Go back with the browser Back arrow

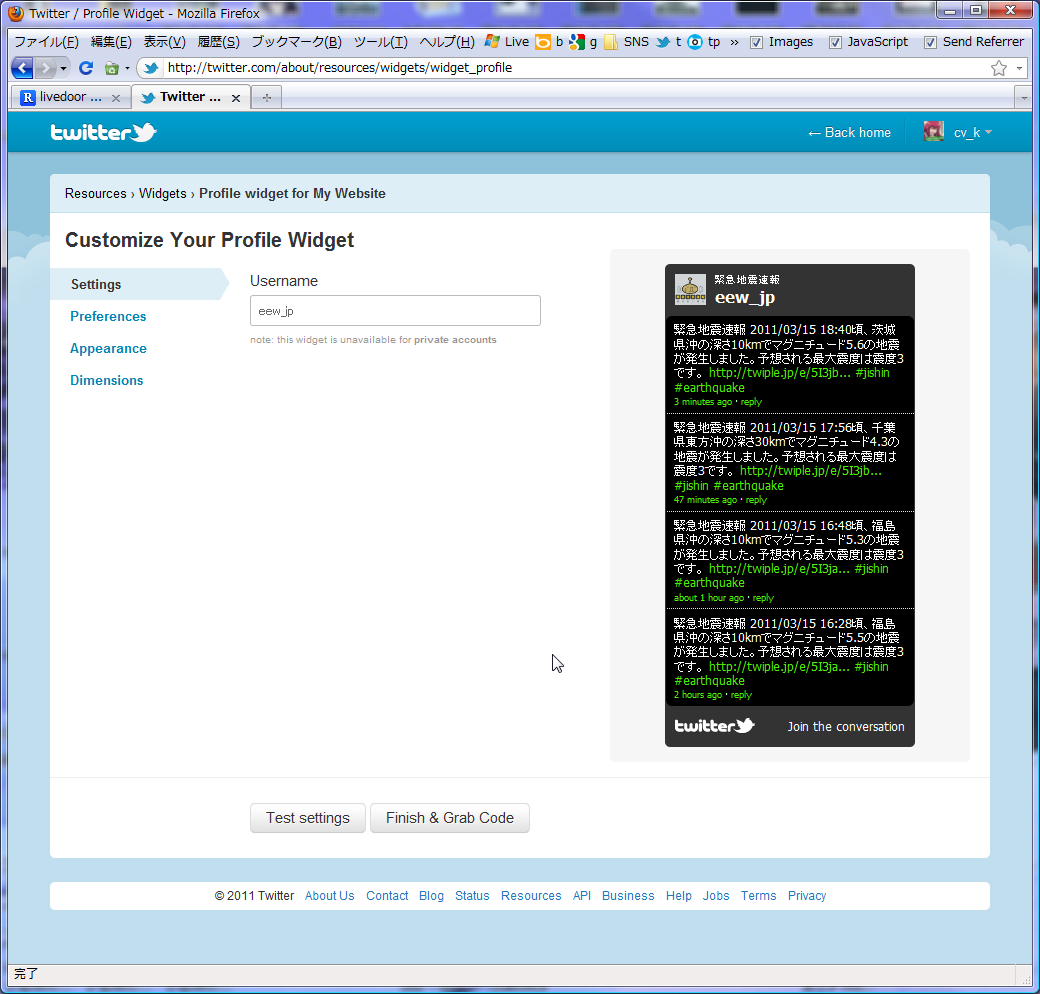coord(22,68)
